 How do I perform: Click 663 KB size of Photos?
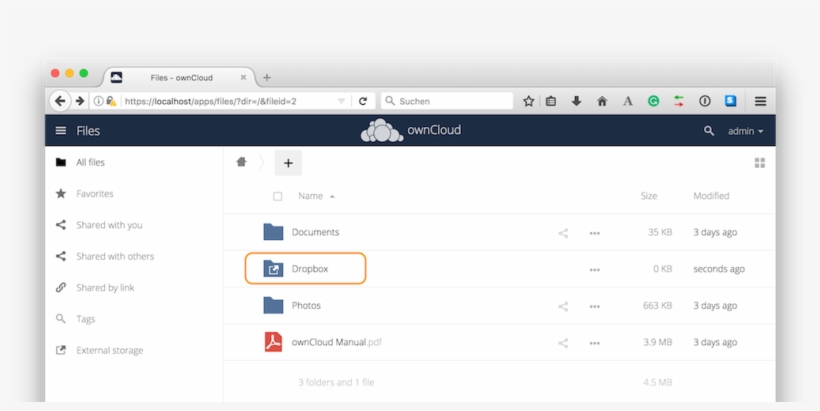657,305
